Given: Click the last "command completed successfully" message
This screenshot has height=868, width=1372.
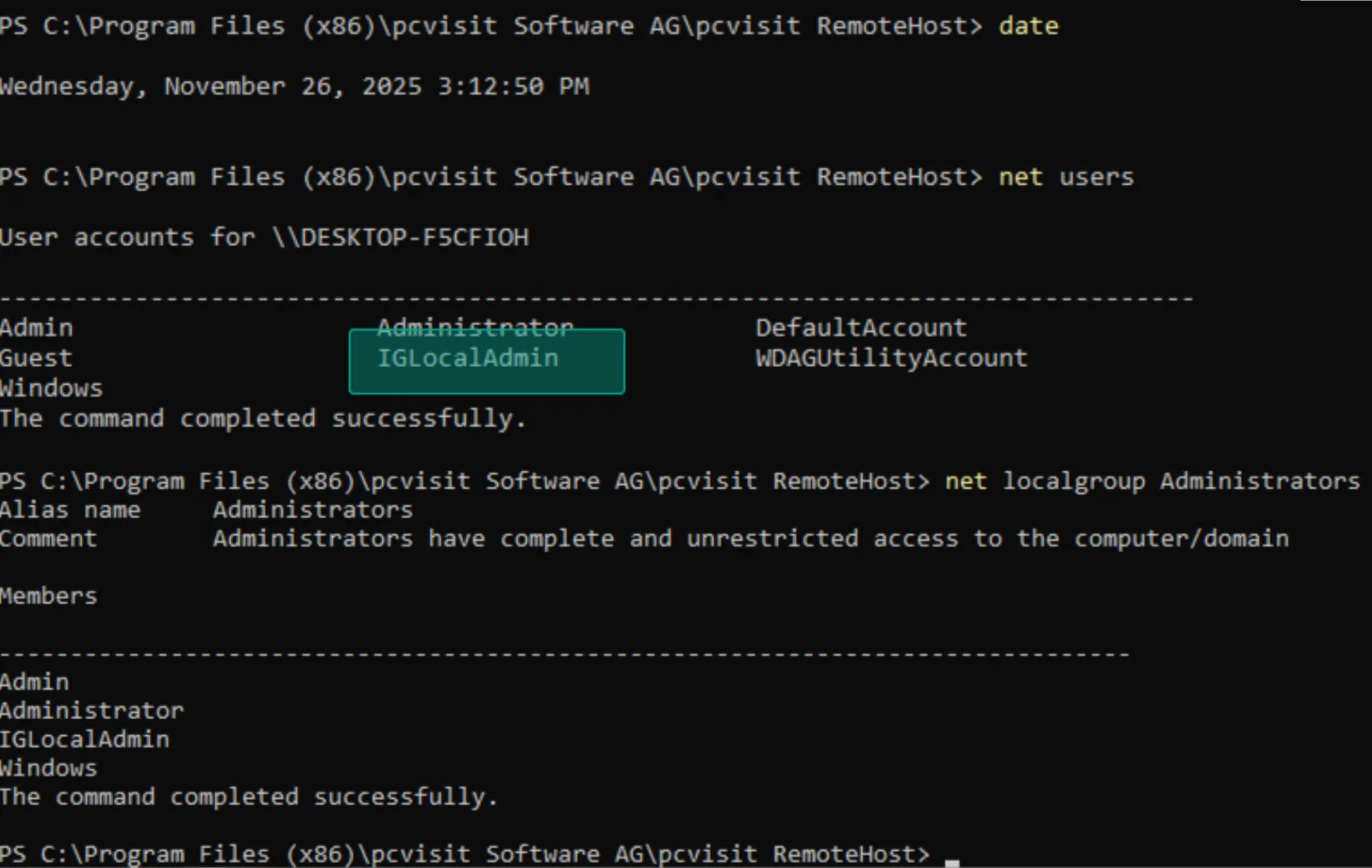Looking at the screenshot, I should [248, 797].
